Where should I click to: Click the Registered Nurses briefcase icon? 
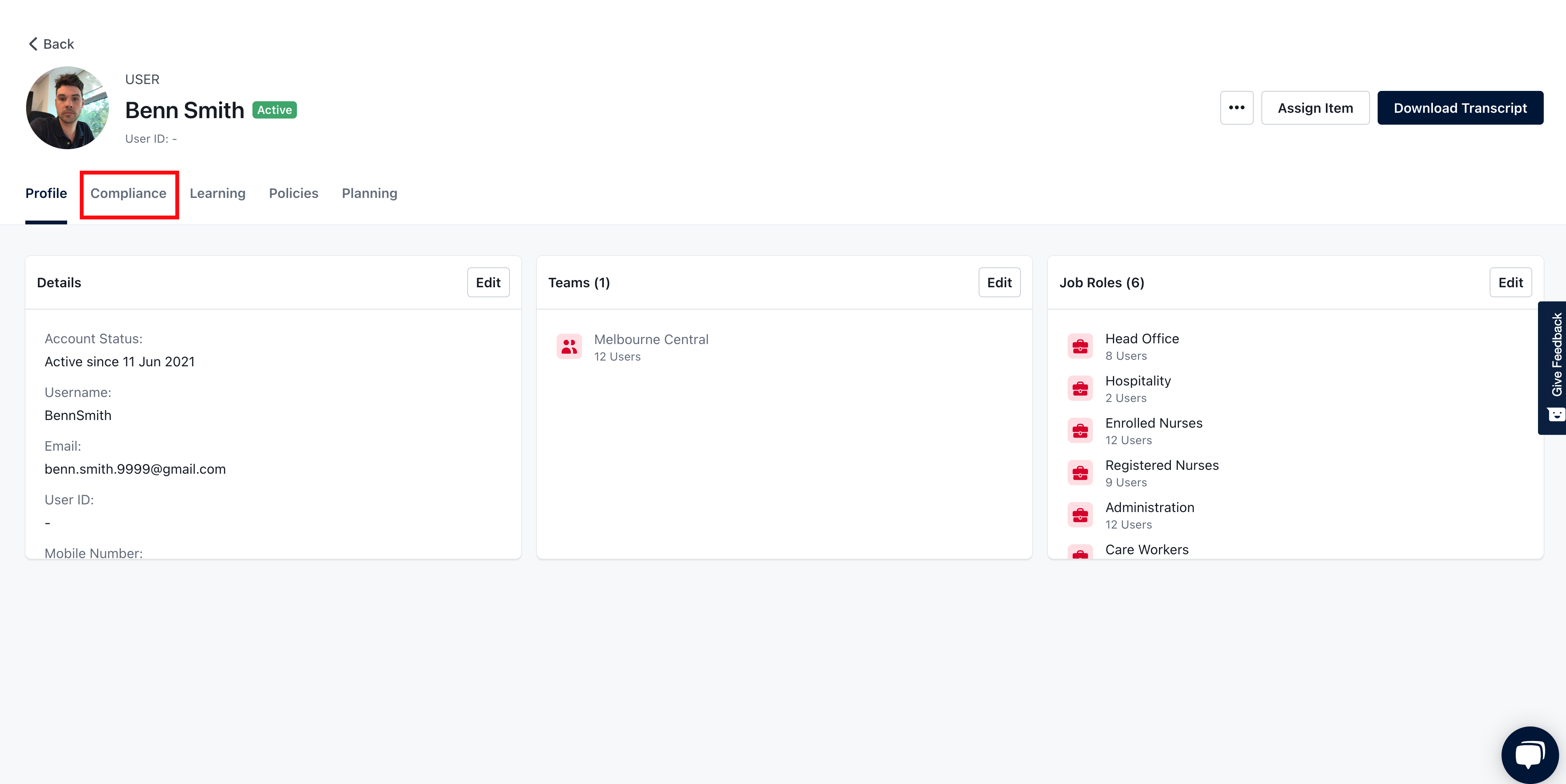[1080, 473]
